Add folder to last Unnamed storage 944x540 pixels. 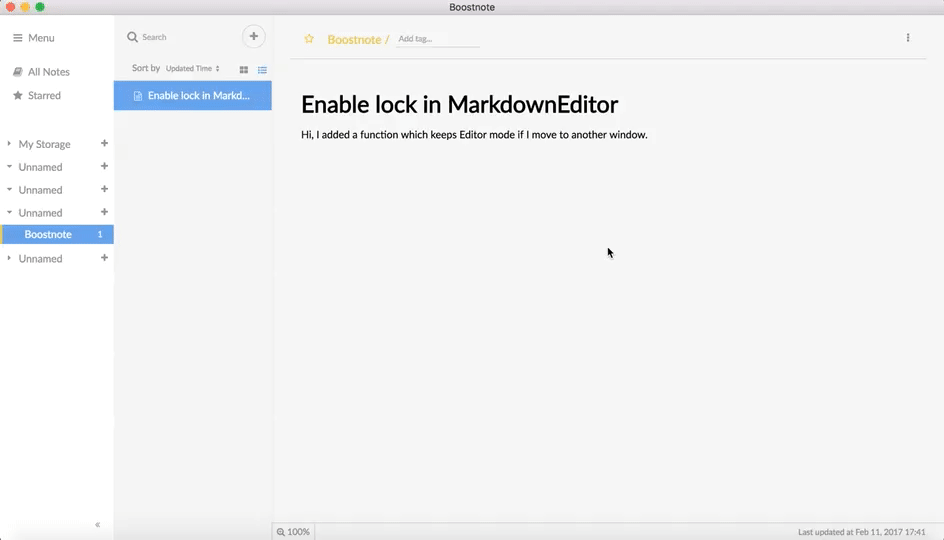click(x=104, y=258)
